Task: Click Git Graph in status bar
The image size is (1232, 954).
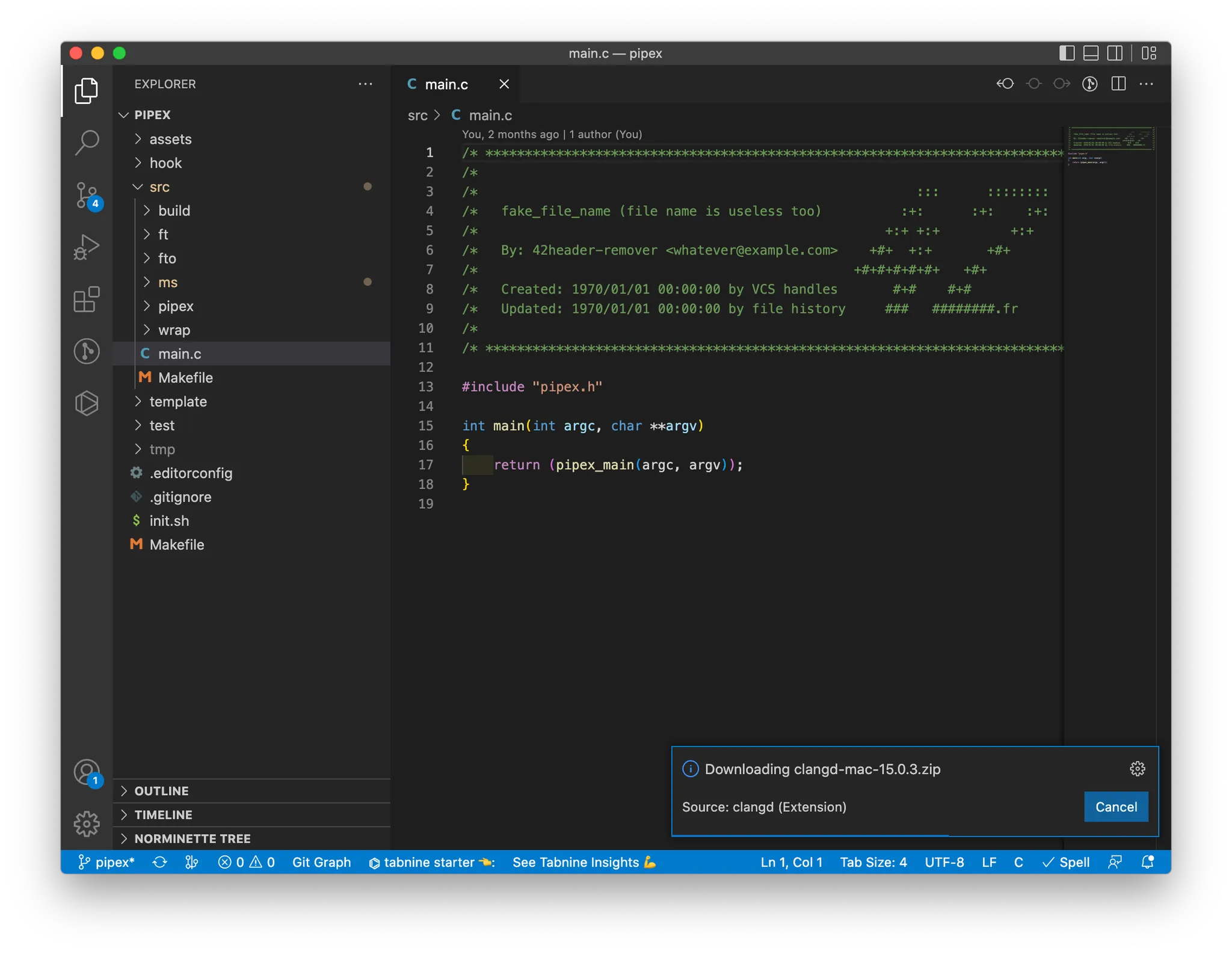Action: coord(321,862)
